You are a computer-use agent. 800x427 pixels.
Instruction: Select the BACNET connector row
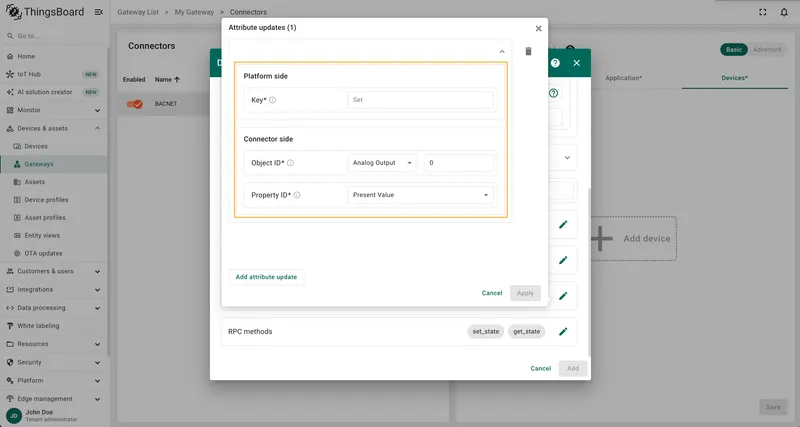coord(166,104)
